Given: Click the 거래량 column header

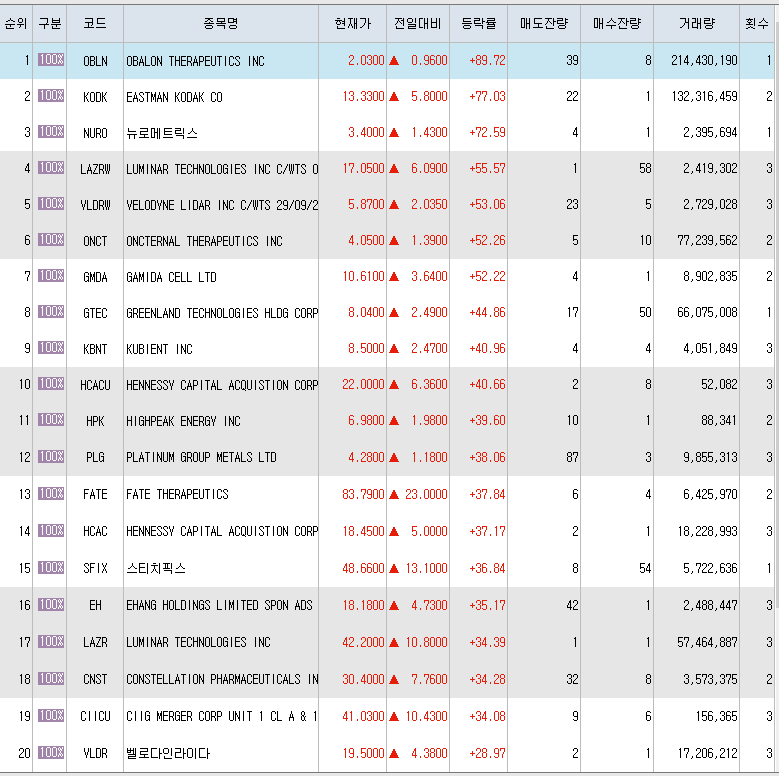Looking at the screenshot, I should point(697,23).
